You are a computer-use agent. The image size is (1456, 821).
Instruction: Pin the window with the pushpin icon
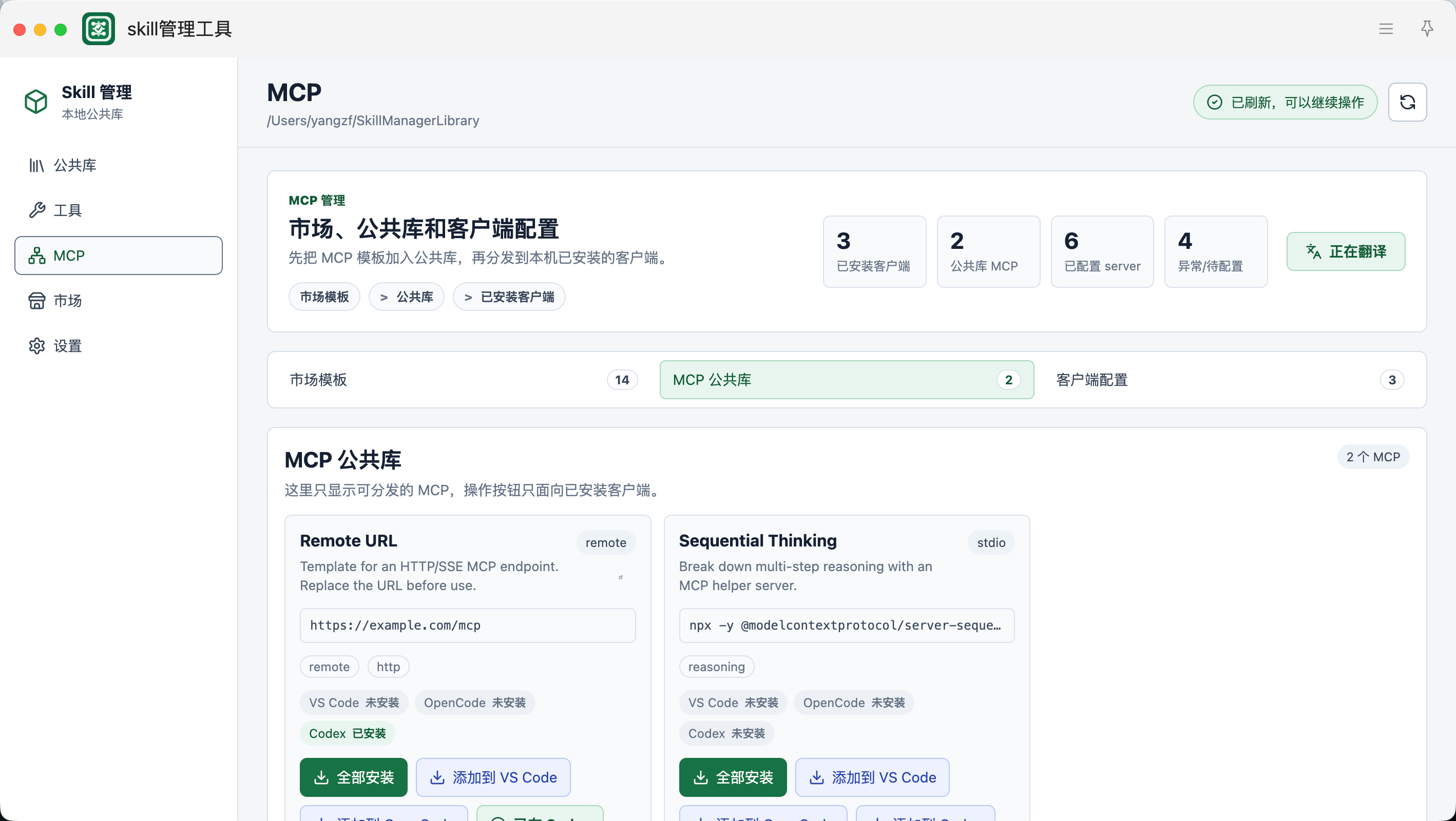1427,29
